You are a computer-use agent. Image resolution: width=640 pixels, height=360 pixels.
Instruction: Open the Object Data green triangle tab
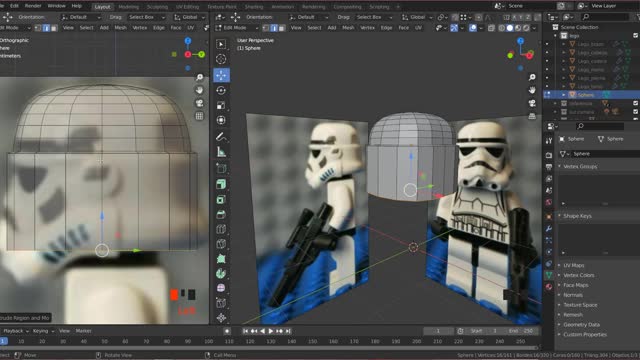[549, 275]
